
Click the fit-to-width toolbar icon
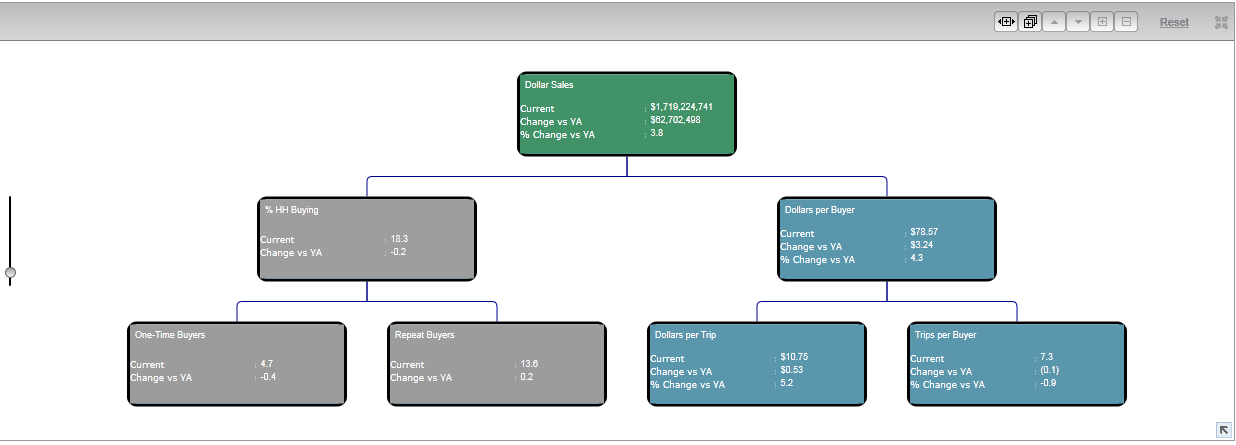pos(1005,22)
